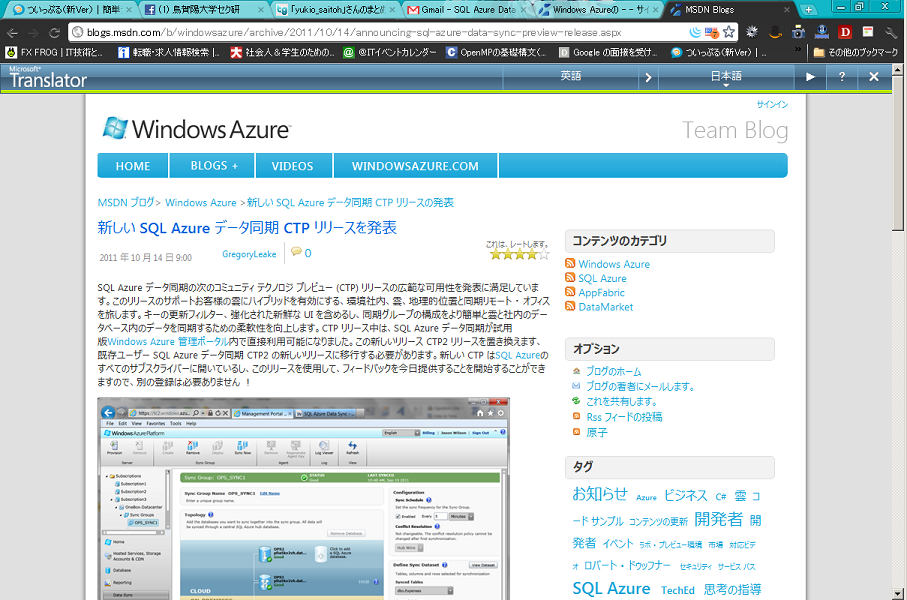907x600 pixels.
Task: Click the browser back arrow button
Action: [x=13, y=32]
